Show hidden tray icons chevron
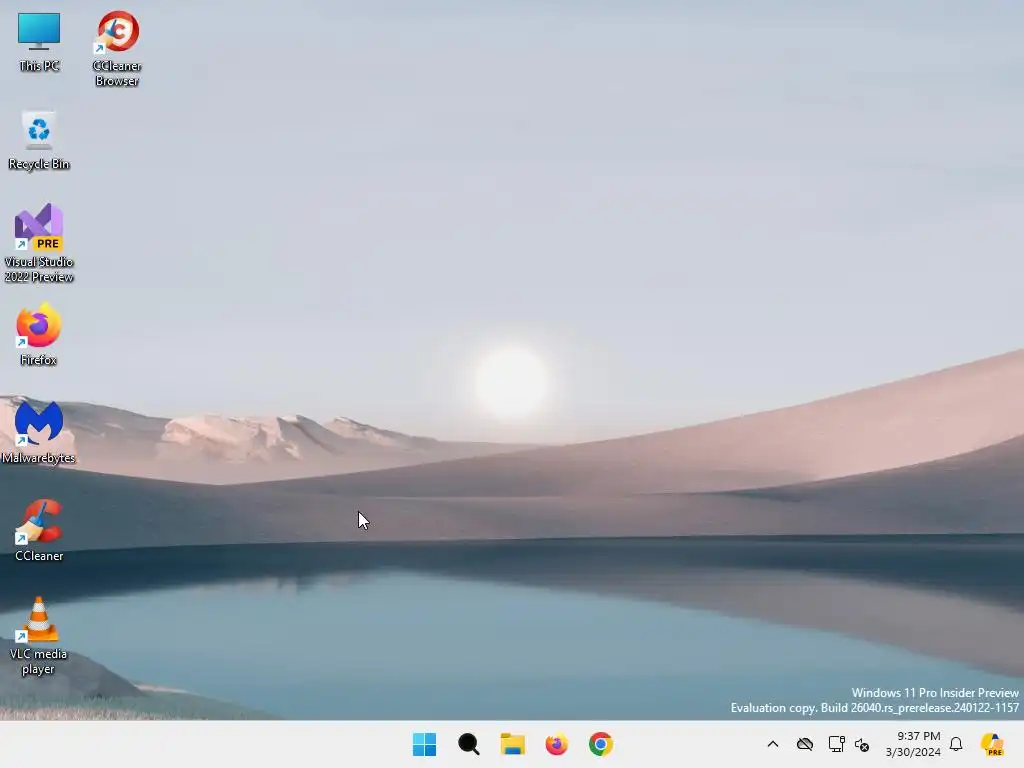1024x768 pixels. [773, 744]
